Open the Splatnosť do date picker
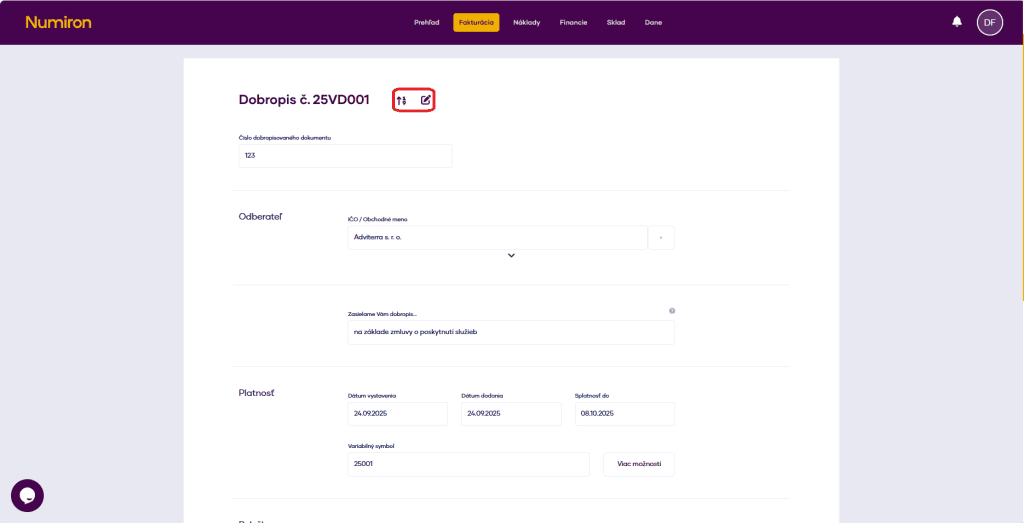Screen dimensions: 1024x523 click(x=624, y=413)
